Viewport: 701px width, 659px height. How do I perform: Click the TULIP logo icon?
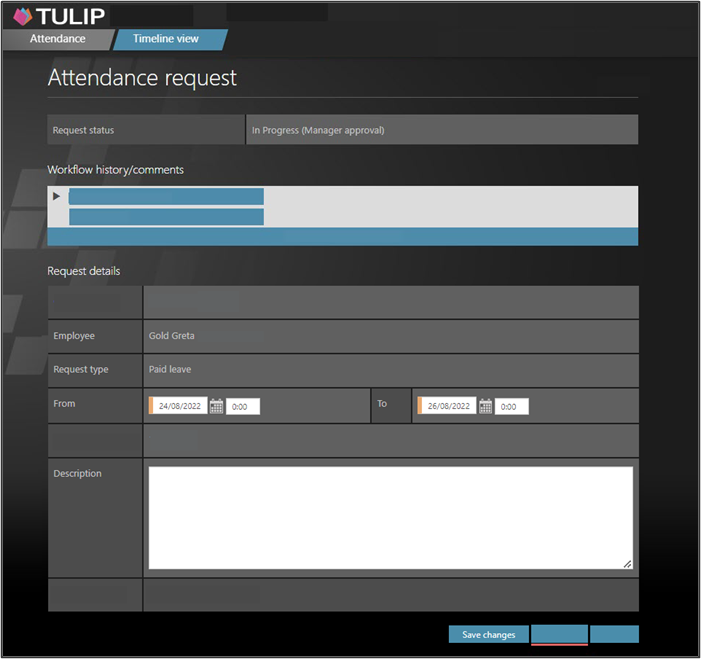[x=22, y=16]
